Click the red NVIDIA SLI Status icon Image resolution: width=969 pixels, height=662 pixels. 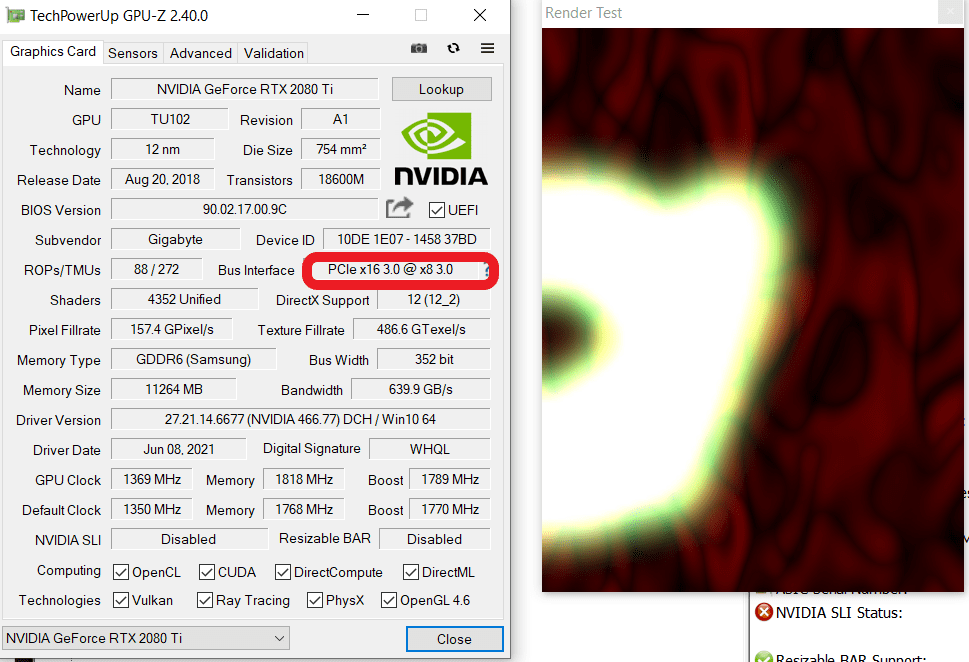tap(764, 612)
